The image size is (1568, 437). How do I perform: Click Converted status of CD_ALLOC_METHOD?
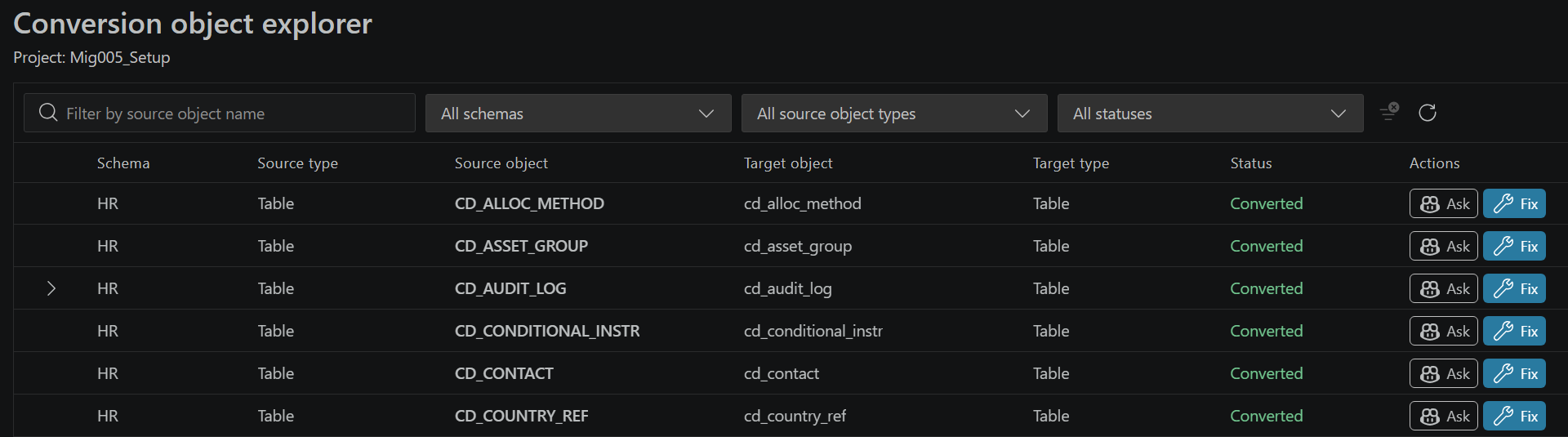click(x=1266, y=203)
